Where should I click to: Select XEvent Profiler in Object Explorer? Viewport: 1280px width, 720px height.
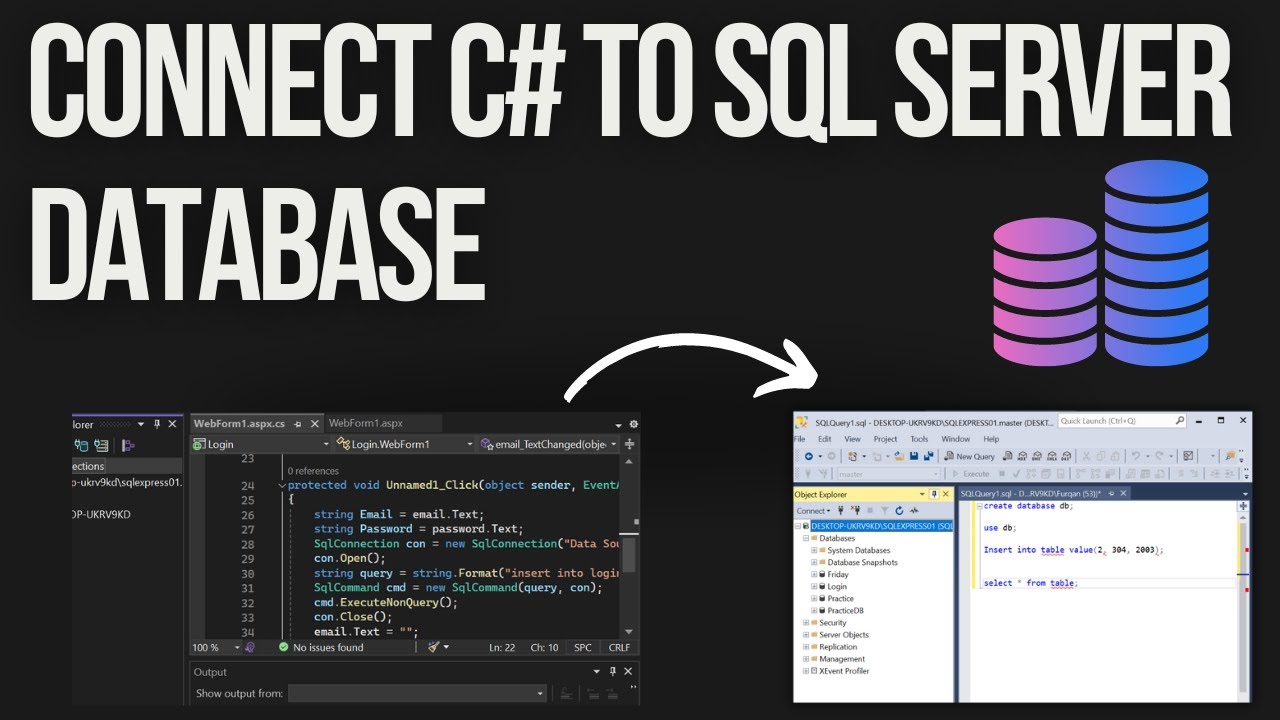[x=843, y=671]
